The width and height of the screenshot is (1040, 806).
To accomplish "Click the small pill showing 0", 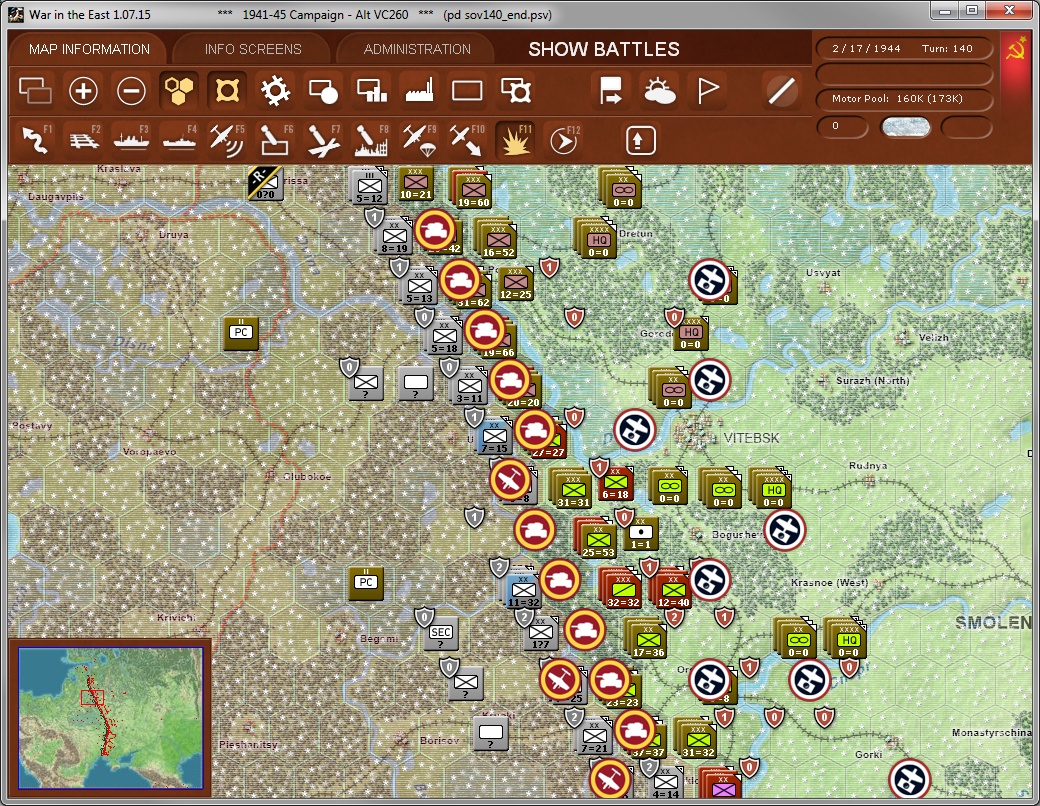I will (842, 126).
